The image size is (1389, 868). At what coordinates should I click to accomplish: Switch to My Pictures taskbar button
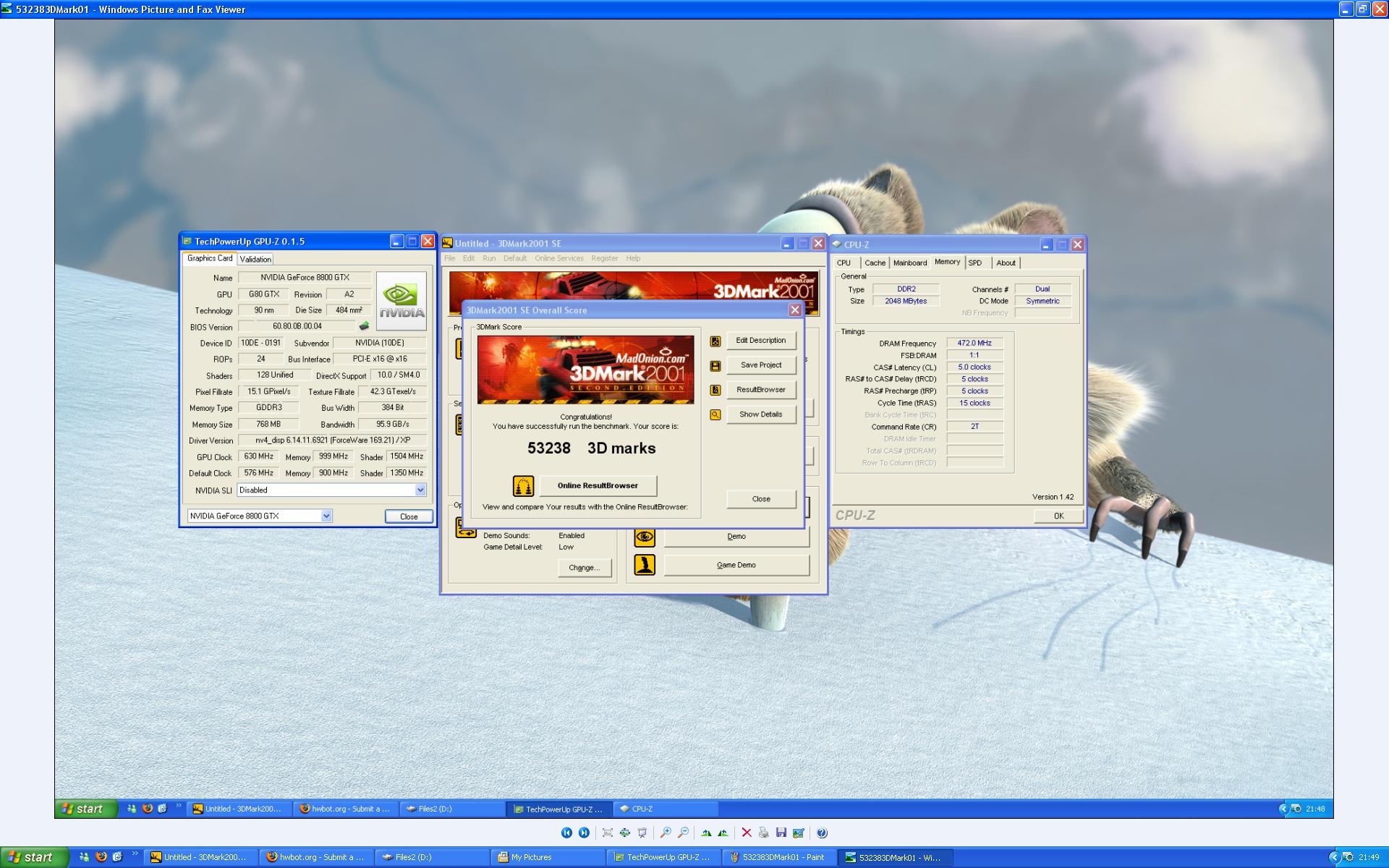click(548, 857)
